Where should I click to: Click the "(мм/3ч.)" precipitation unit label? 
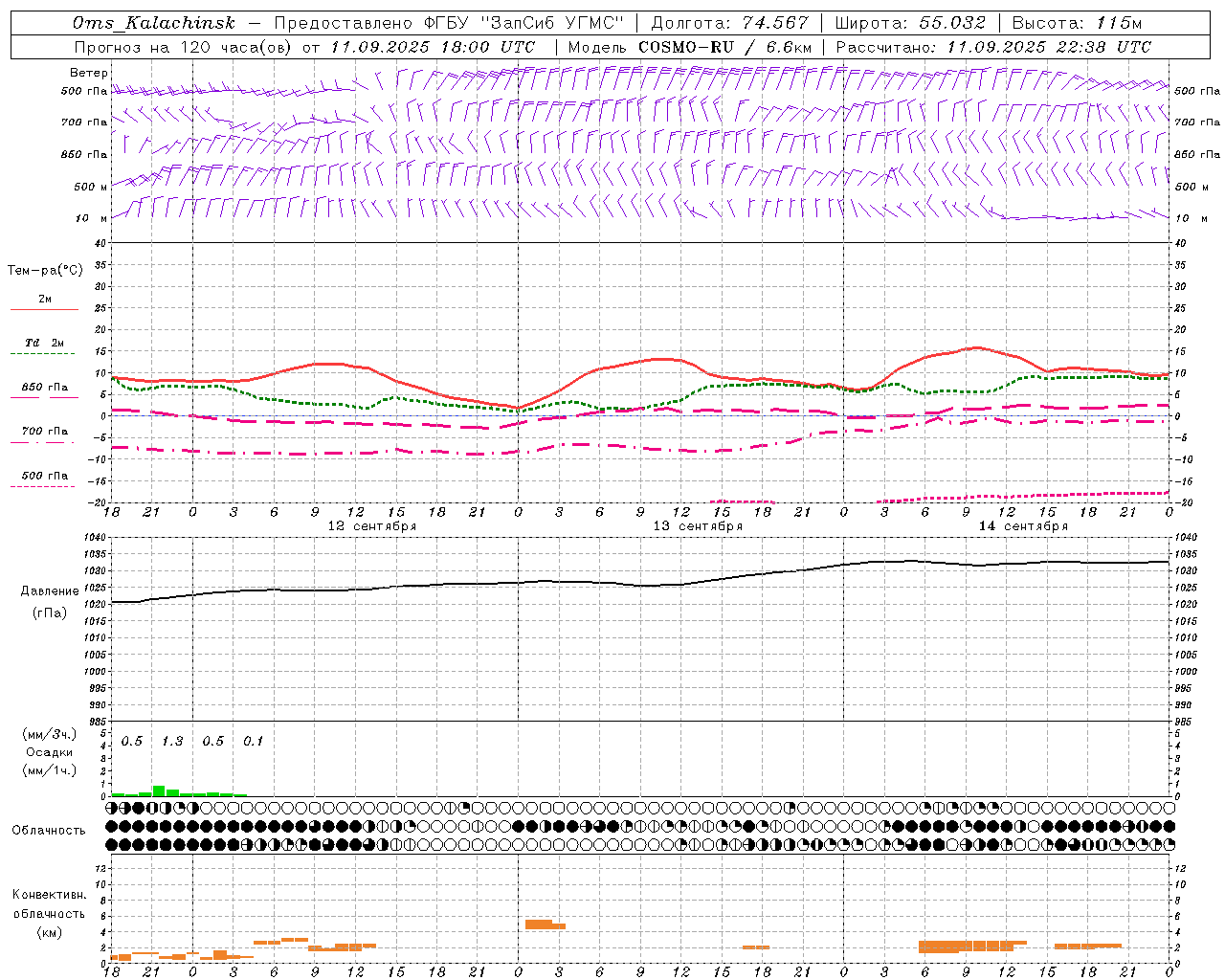49,734
